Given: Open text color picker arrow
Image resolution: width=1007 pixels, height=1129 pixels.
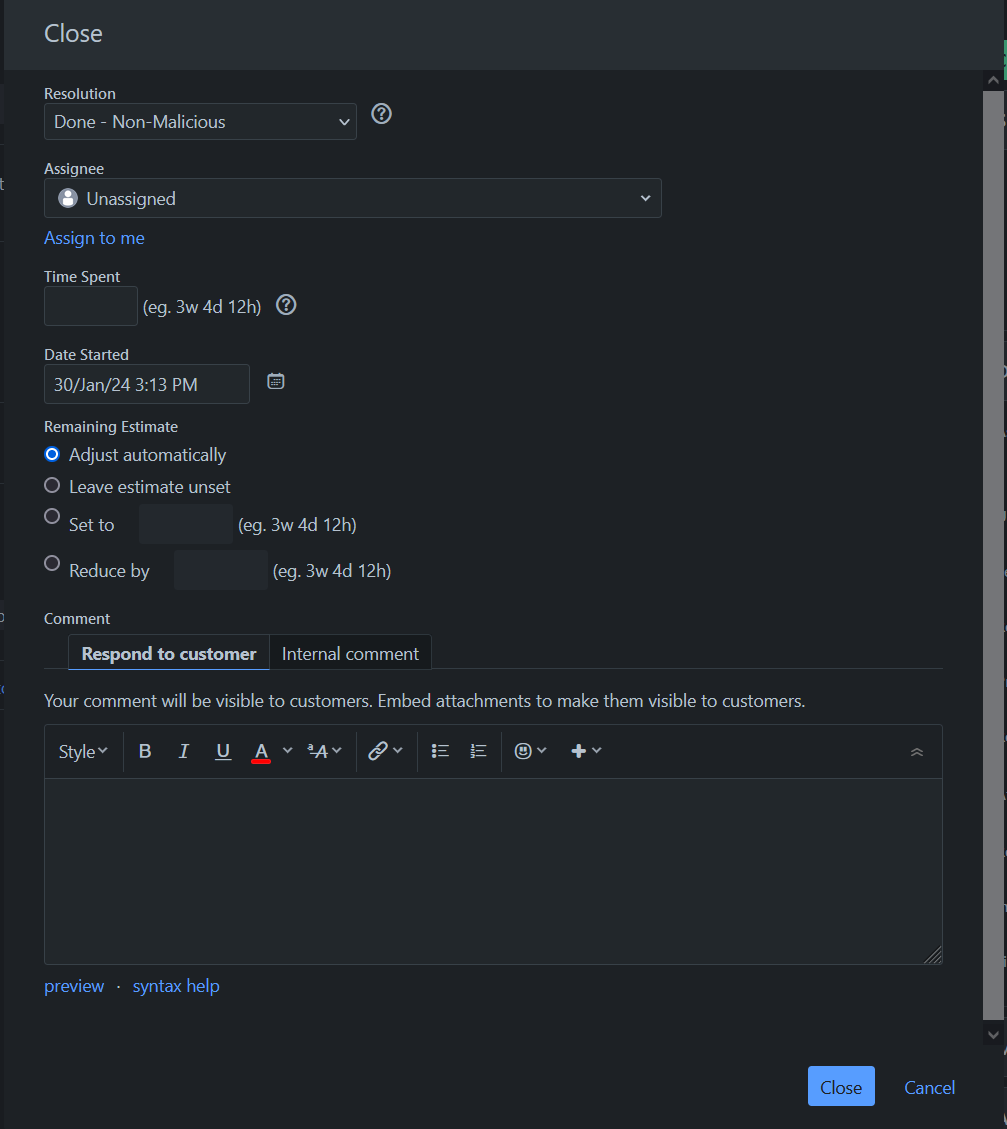Looking at the screenshot, I should [288, 751].
